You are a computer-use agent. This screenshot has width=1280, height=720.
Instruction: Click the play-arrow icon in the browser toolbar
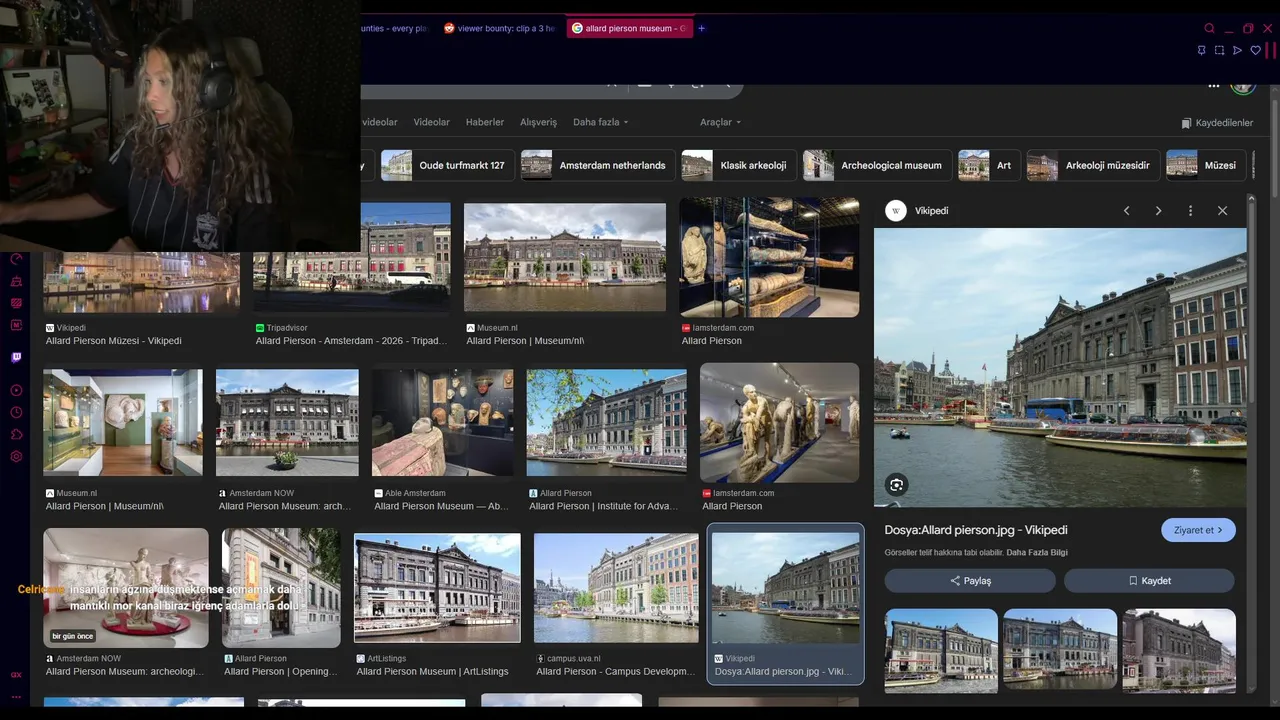pos(1237,50)
